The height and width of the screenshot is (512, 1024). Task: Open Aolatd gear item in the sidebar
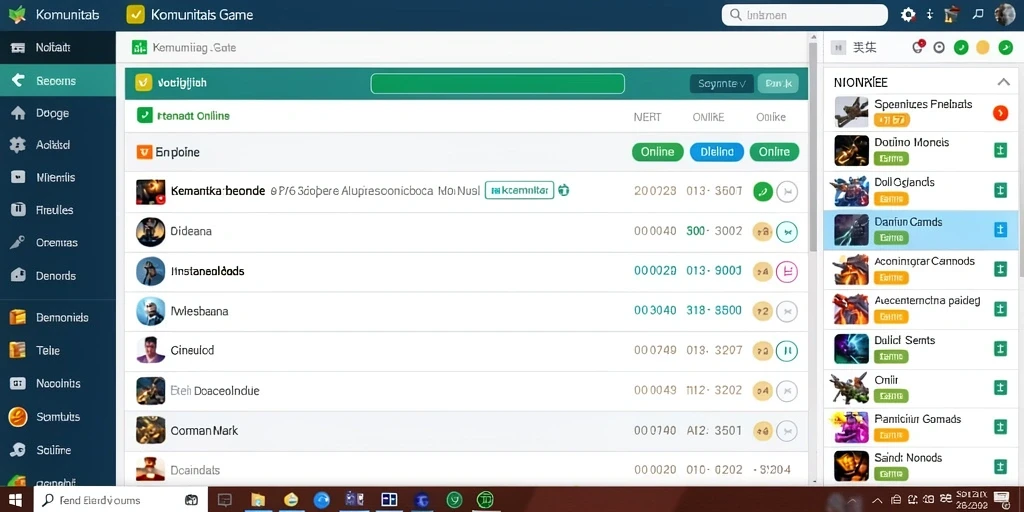(x=57, y=145)
